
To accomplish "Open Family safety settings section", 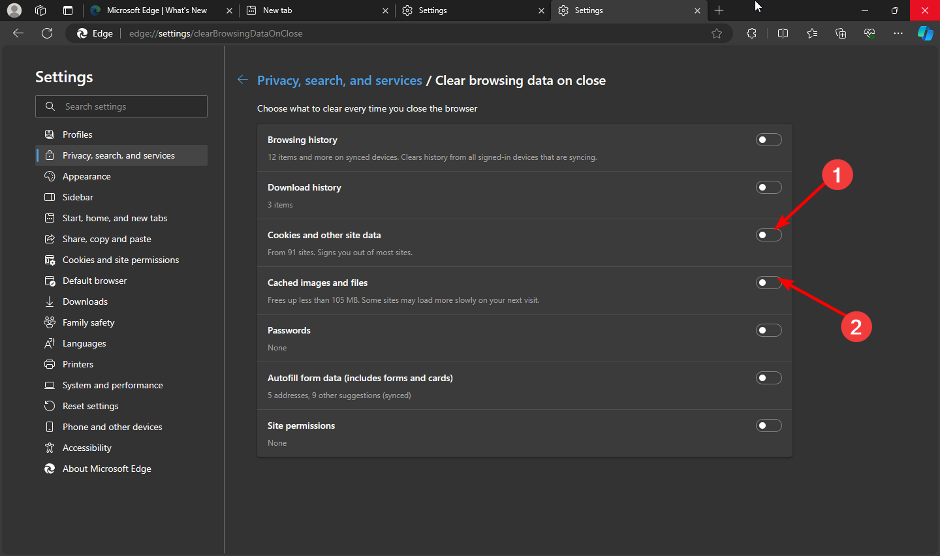I will click(122, 323).
